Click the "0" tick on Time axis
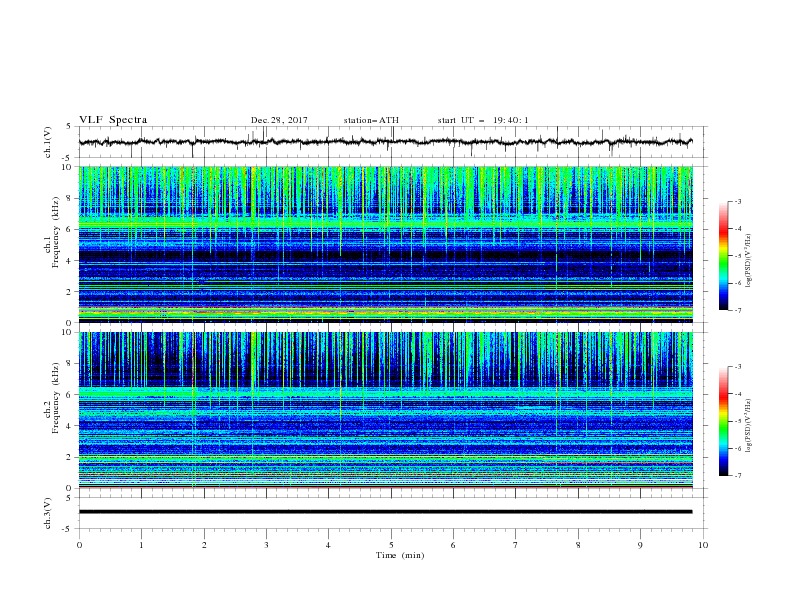This screenshot has width=792, height=612. [x=79, y=545]
